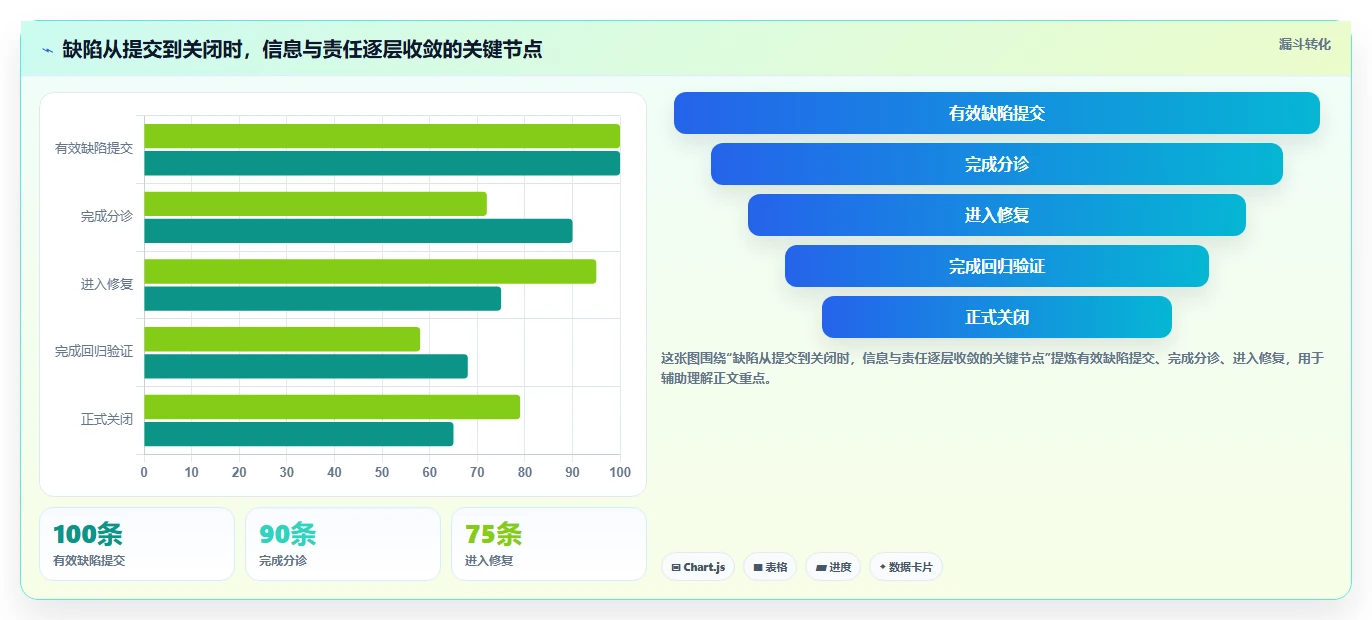Click the x-axis tick label 30
Image resolution: width=1372 pixels, height=620 pixels.
[287, 472]
